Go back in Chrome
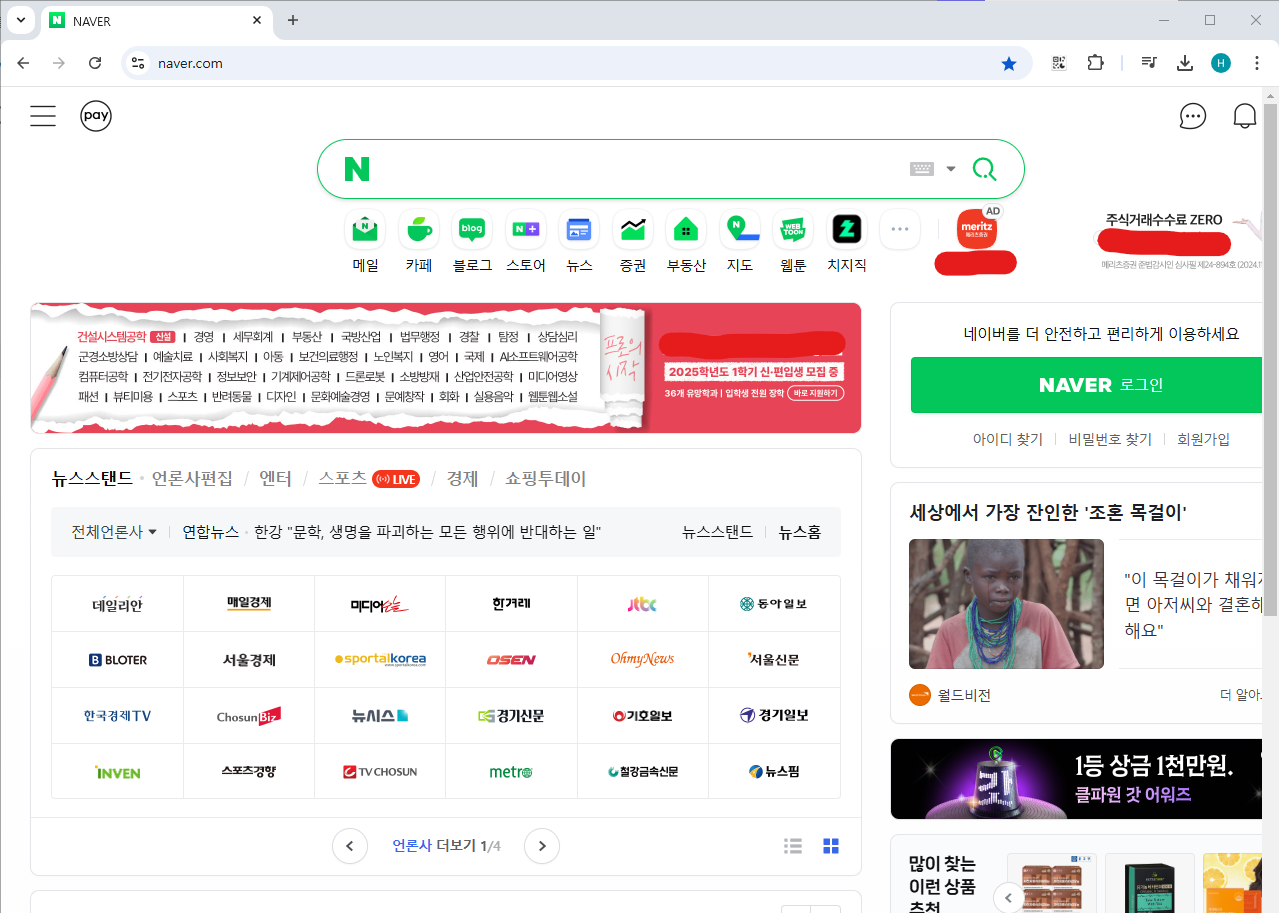Image resolution: width=1279 pixels, height=913 pixels. point(23,63)
